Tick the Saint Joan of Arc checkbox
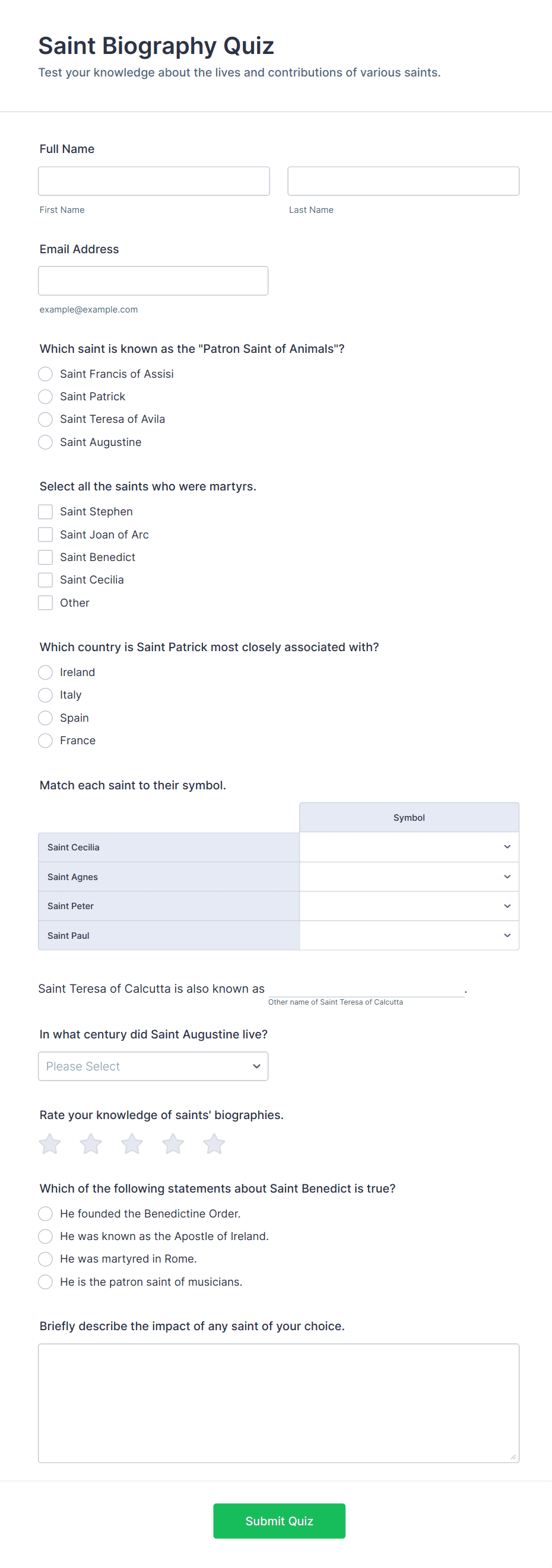The width and height of the screenshot is (552, 1568). [x=46, y=534]
